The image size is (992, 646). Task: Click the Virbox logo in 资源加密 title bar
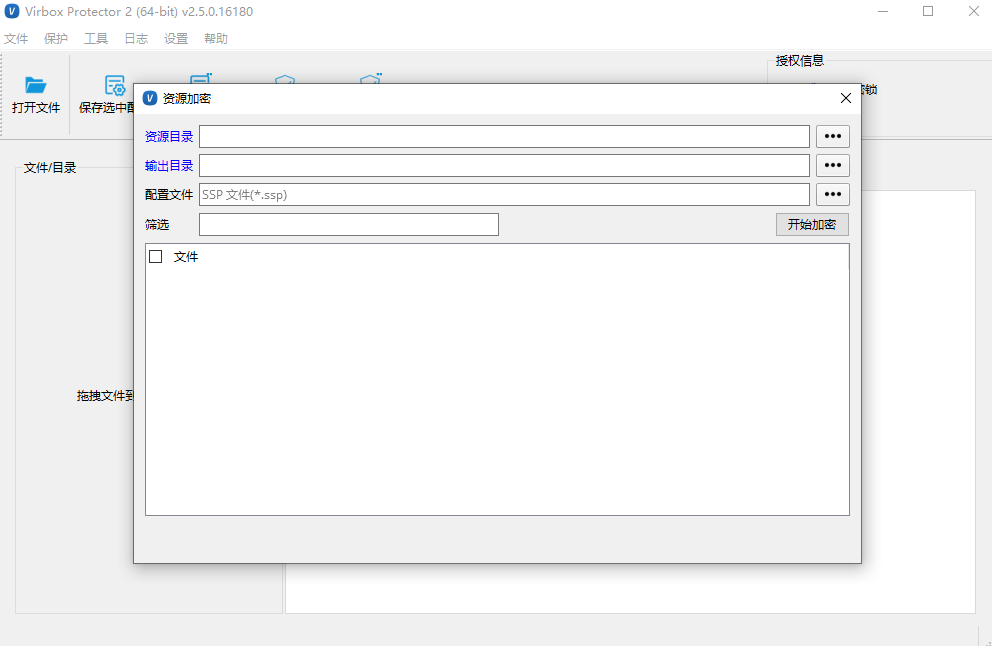(150, 98)
